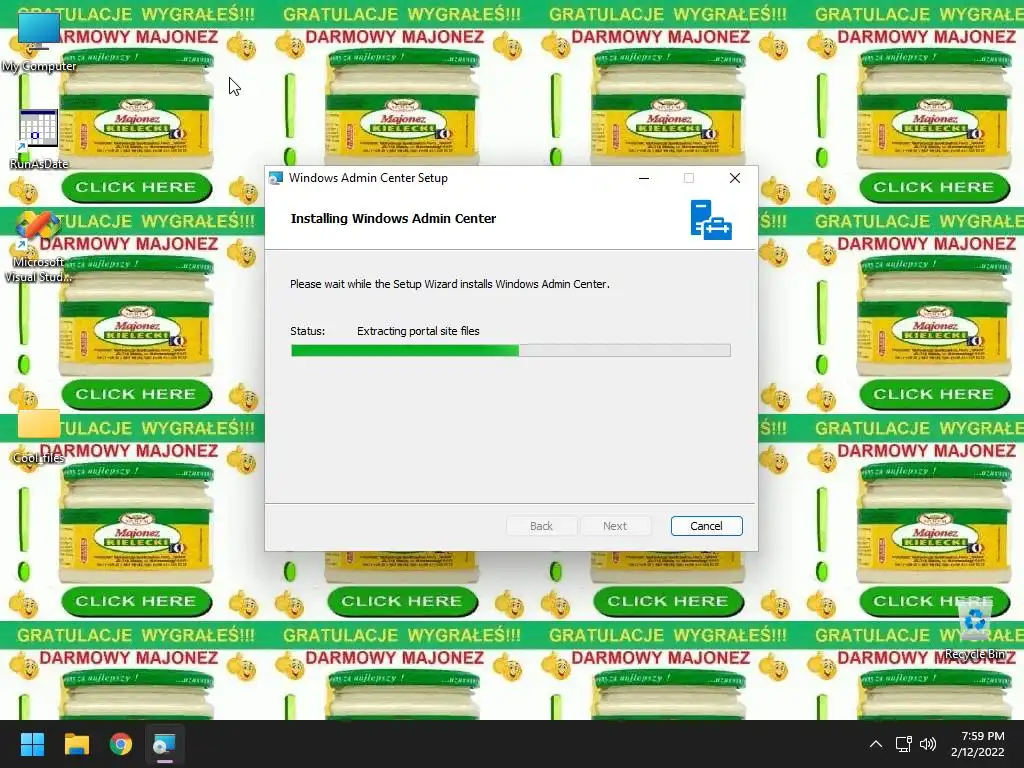This screenshot has height=768, width=1024.
Task: Show hidden system tray icons chevron
Action: tap(876, 744)
